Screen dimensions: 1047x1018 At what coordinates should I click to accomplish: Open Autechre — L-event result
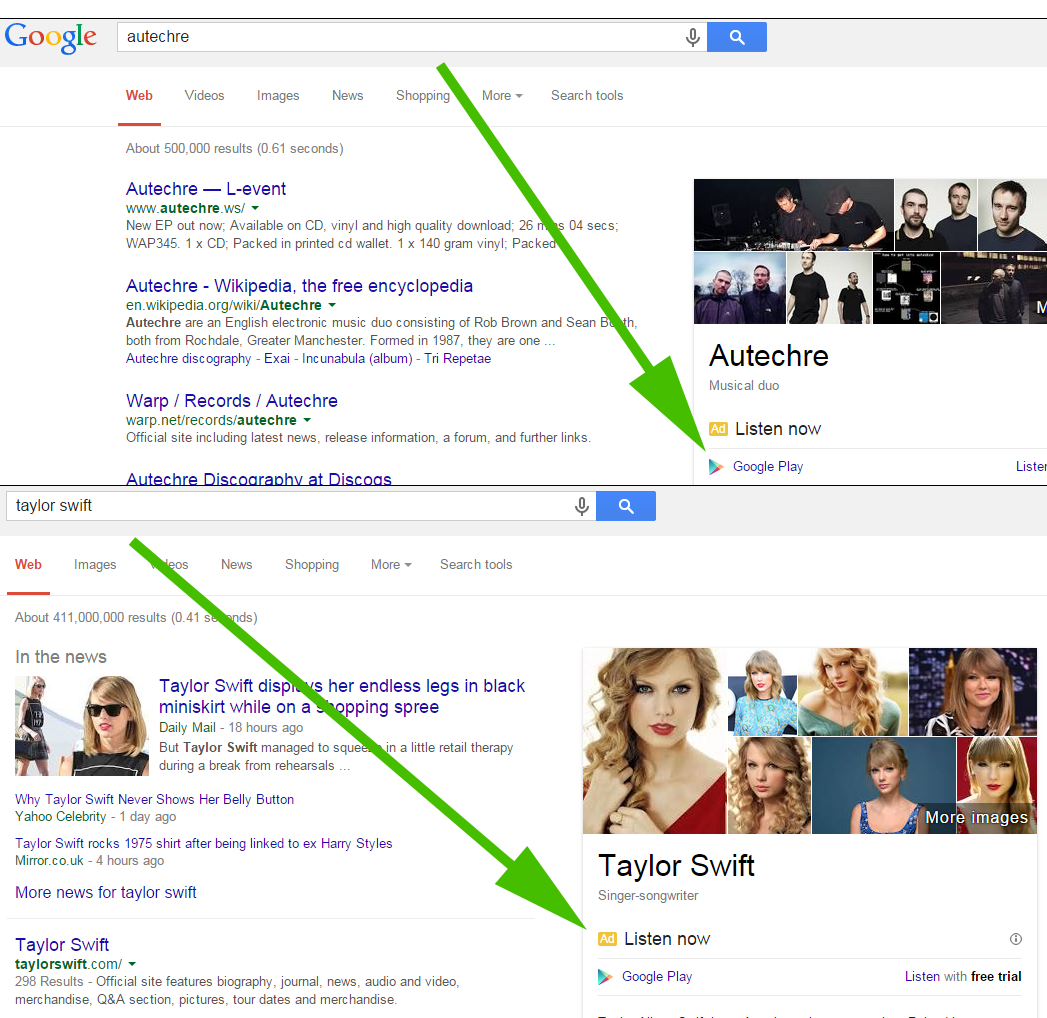pos(206,189)
